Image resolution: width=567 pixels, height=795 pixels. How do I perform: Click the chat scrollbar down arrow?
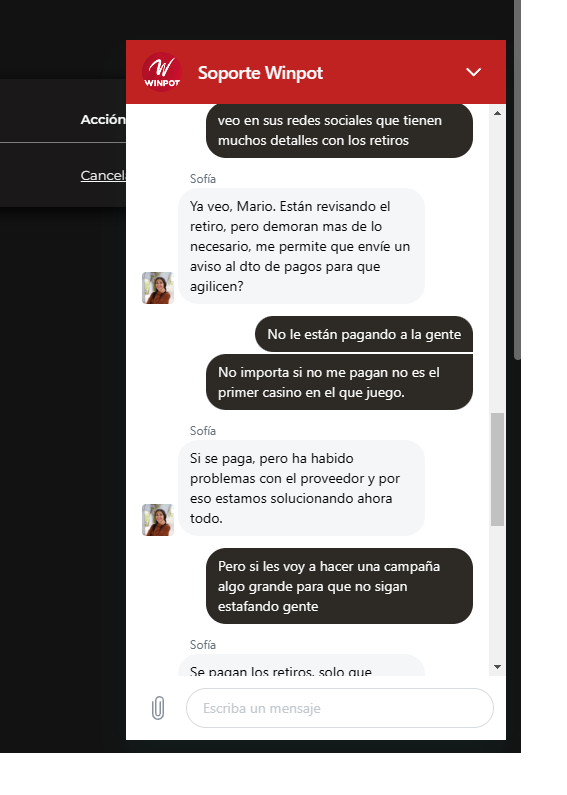pyautogui.click(x=497, y=667)
